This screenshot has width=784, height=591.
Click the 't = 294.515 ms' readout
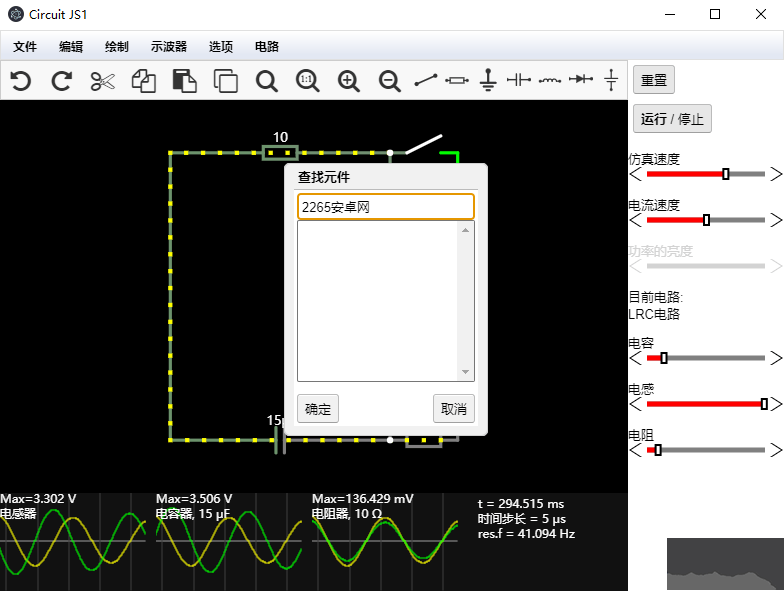tap(520, 504)
